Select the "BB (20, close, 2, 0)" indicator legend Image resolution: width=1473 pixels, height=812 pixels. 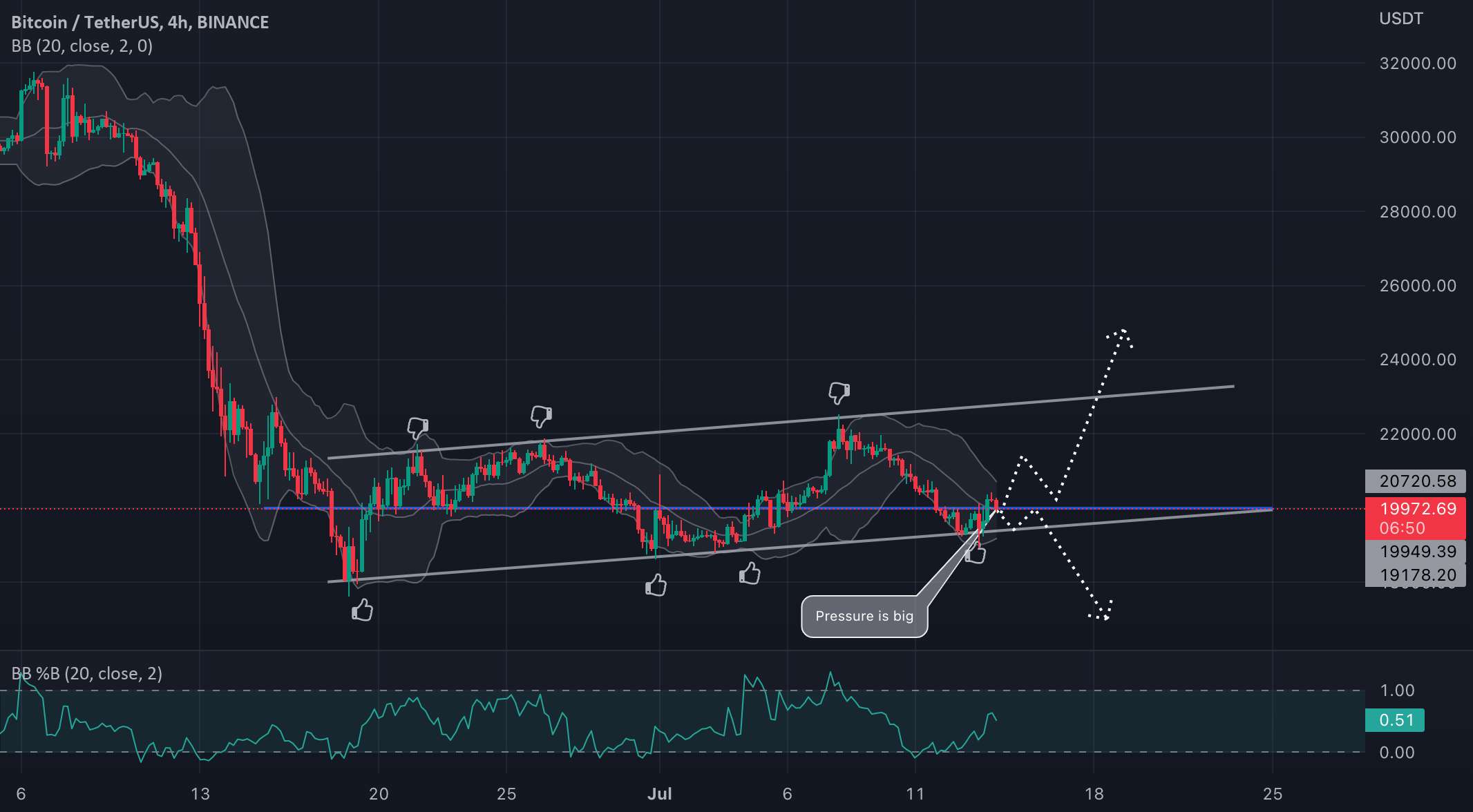(x=82, y=46)
